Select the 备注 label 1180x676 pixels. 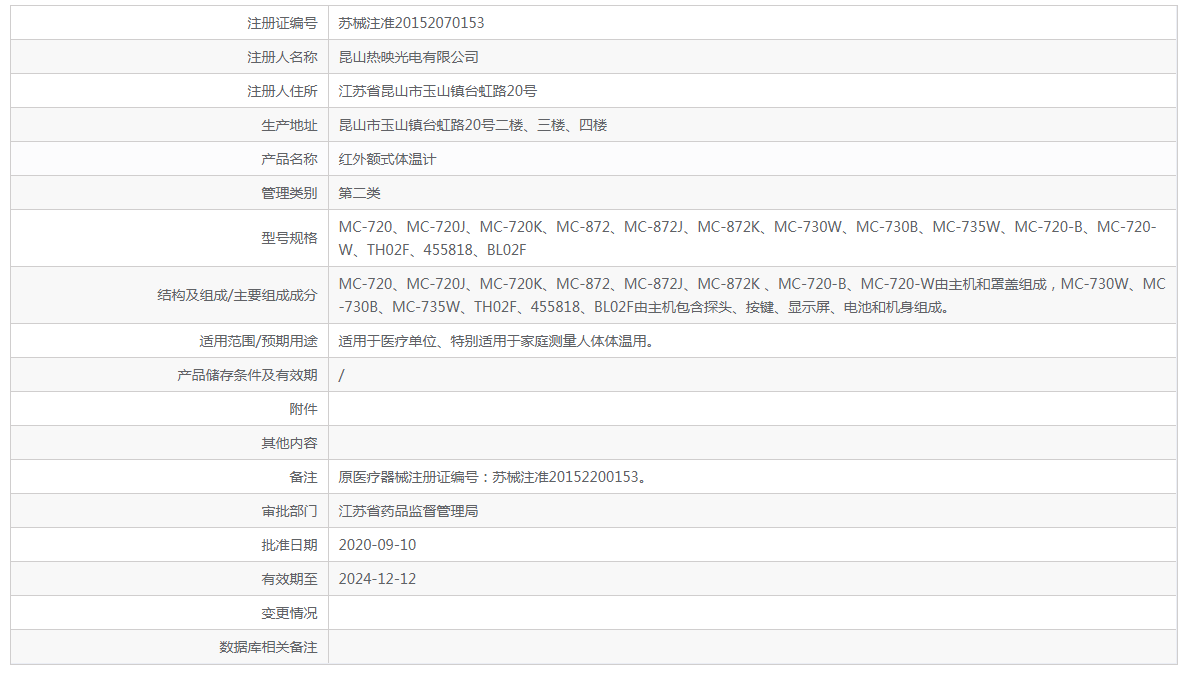click(x=304, y=477)
